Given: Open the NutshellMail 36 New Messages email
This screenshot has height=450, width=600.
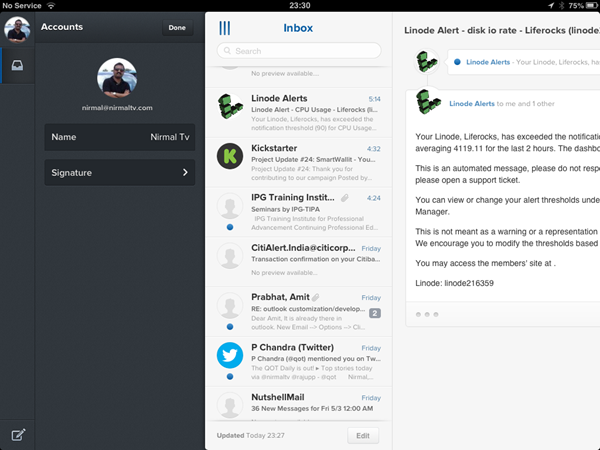Looking at the screenshot, I should 299,404.
